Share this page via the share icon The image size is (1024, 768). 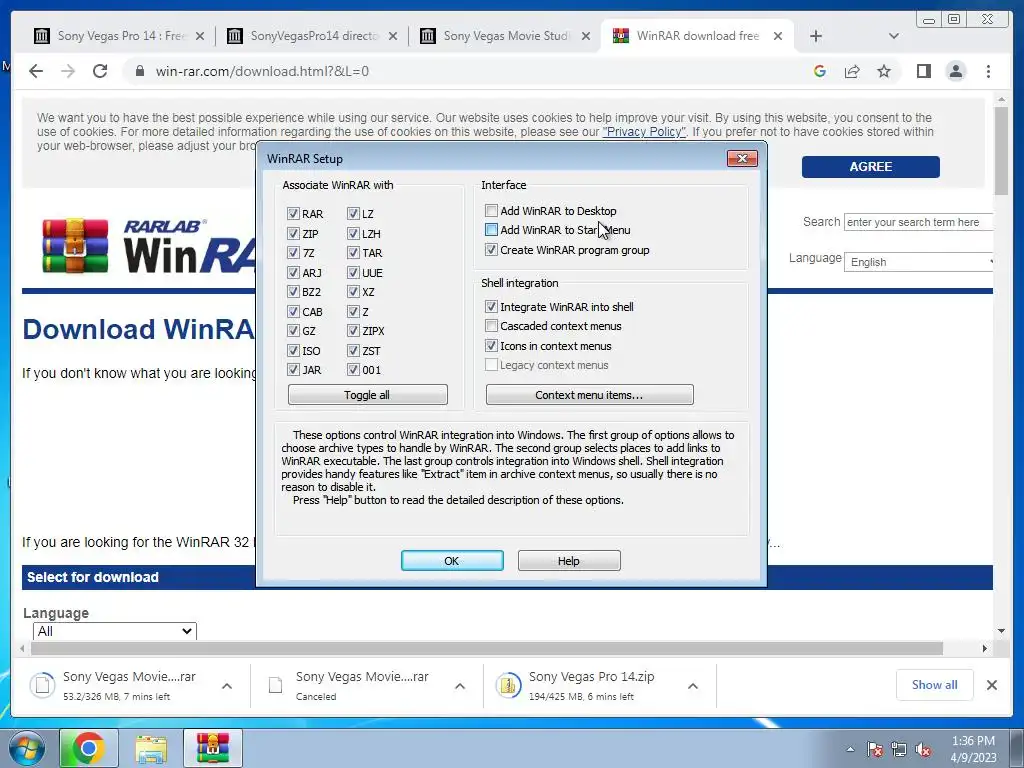point(852,71)
